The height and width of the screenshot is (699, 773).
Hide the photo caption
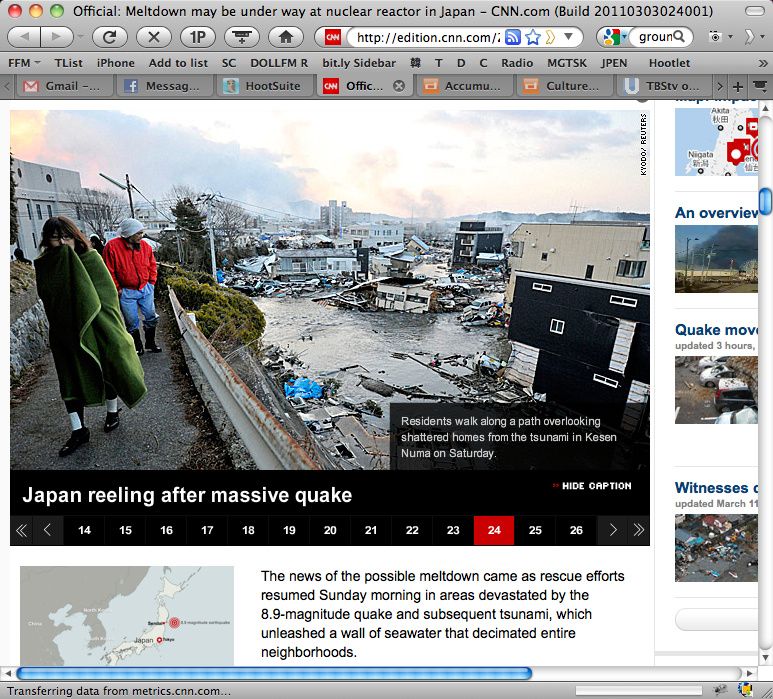pyautogui.click(x=592, y=486)
